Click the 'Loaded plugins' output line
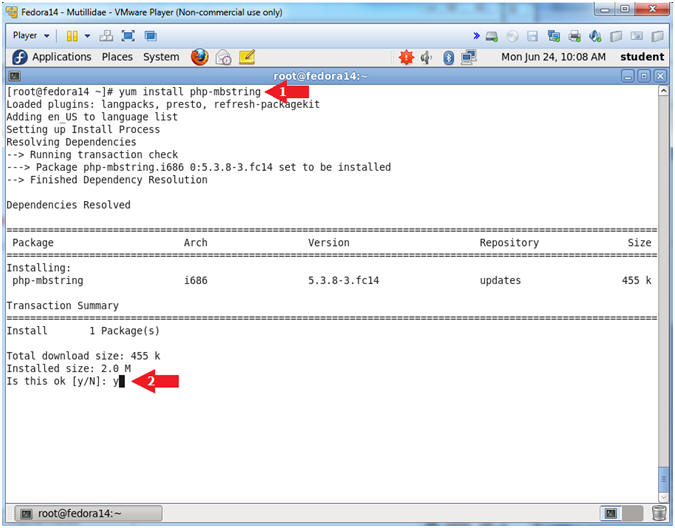Screen dimensions: 675x528 tap(163, 104)
